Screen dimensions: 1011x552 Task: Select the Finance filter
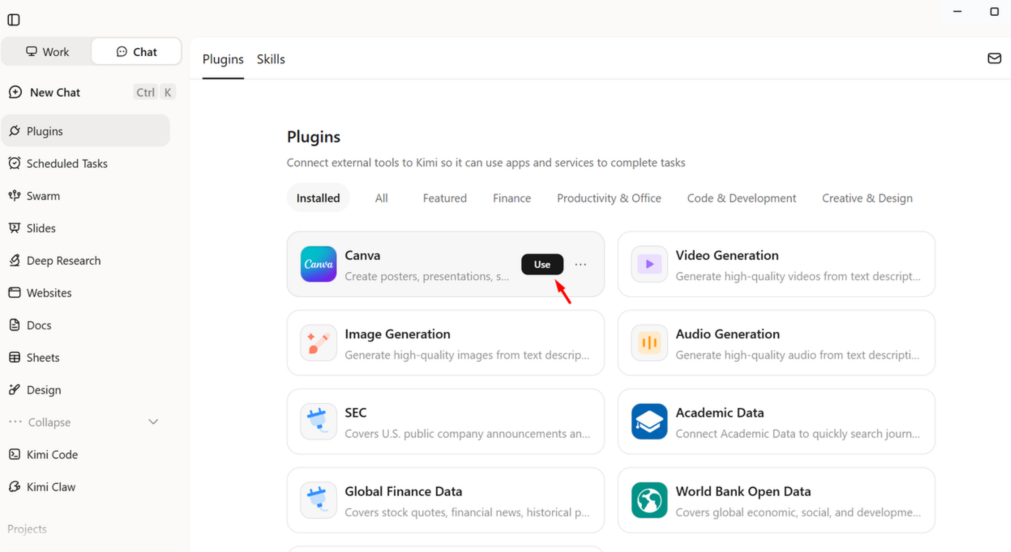click(512, 198)
